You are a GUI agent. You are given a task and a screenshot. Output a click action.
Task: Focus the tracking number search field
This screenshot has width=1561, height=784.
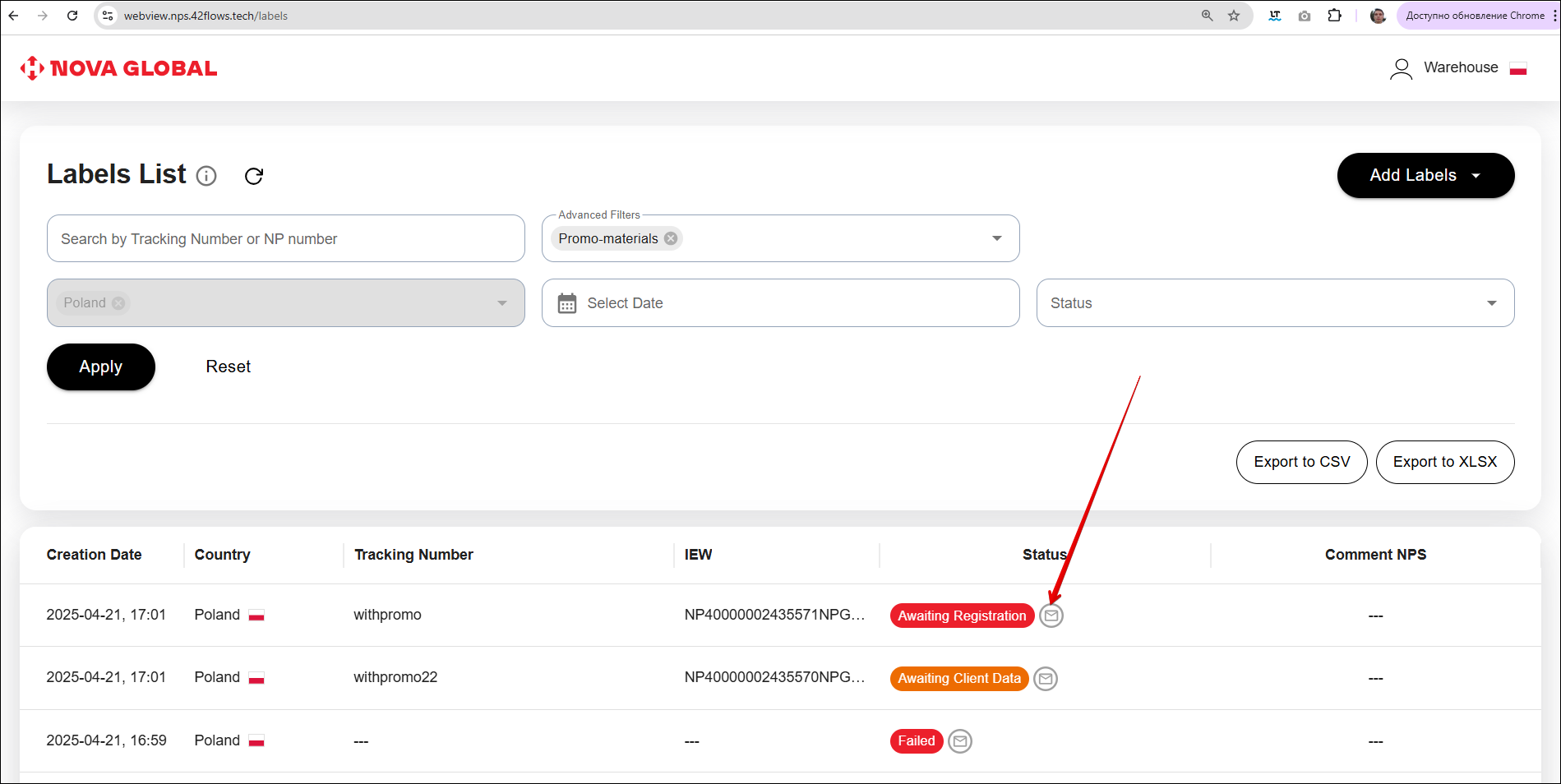(x=285, y=238)
